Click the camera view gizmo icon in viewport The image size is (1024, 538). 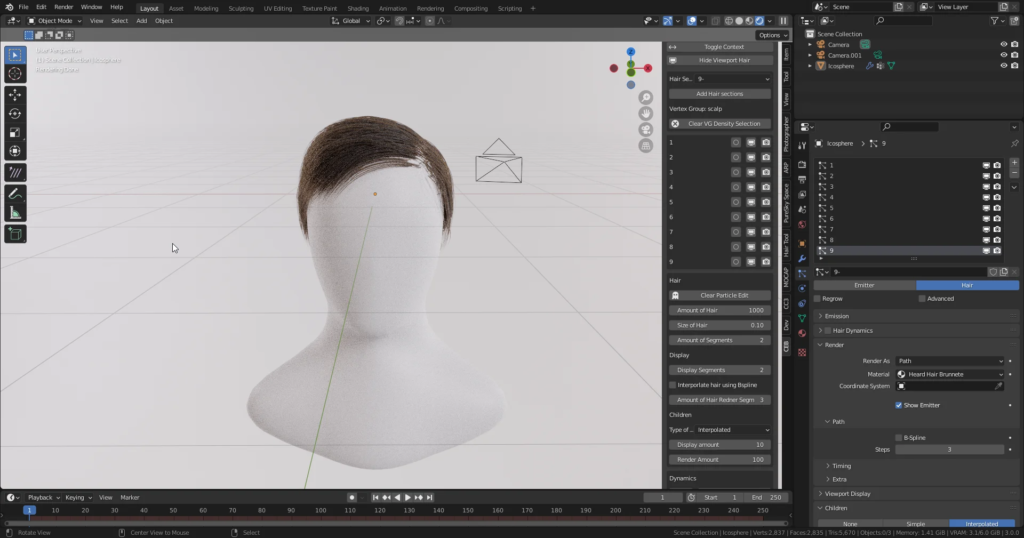(x=646, y=129)
